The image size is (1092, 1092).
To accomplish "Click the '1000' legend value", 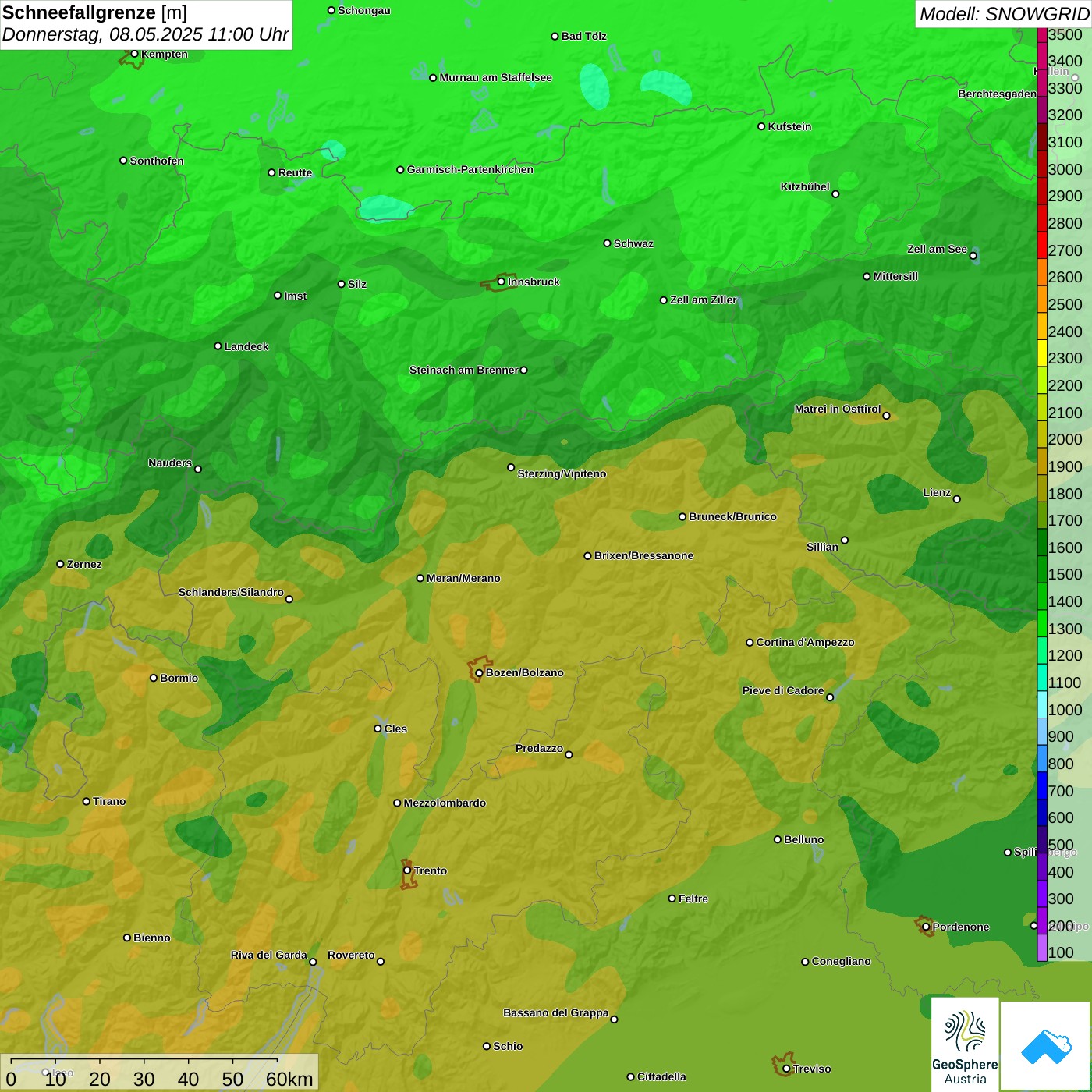I will click(x=1065, y=710).
